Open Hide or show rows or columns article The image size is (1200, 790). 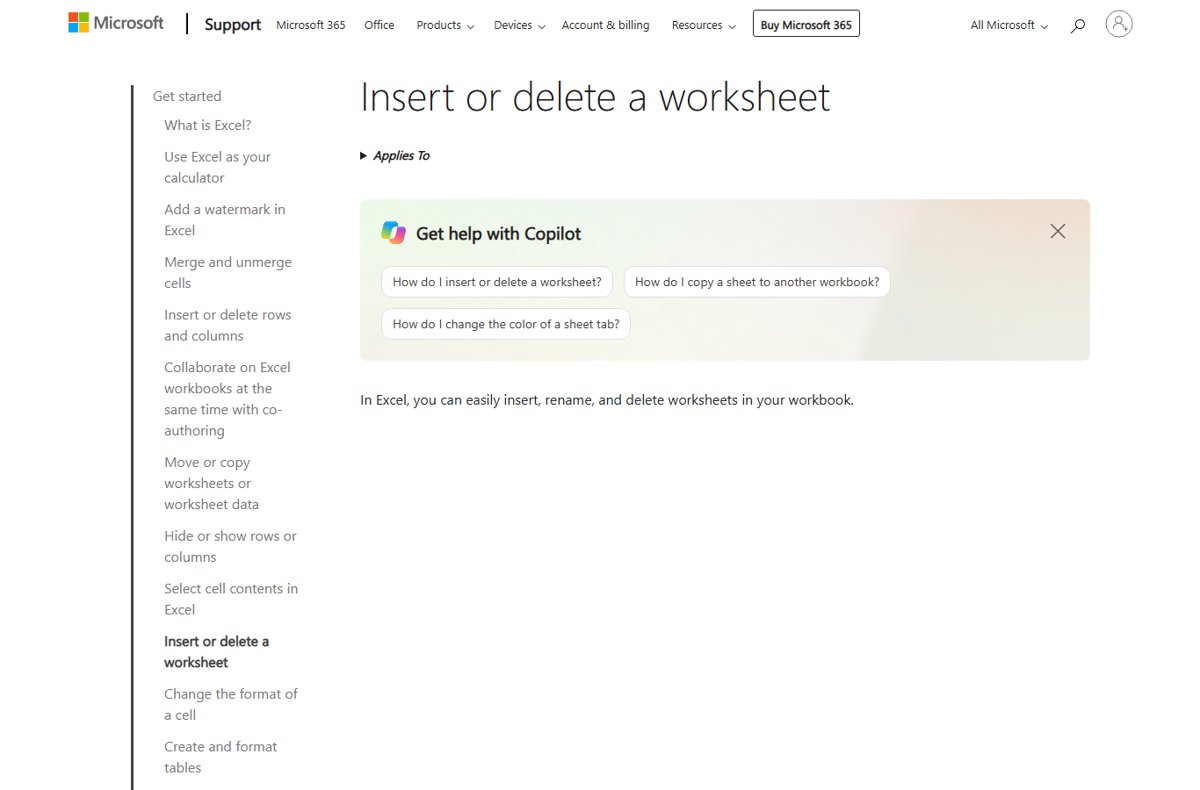(x=230, y=546)
